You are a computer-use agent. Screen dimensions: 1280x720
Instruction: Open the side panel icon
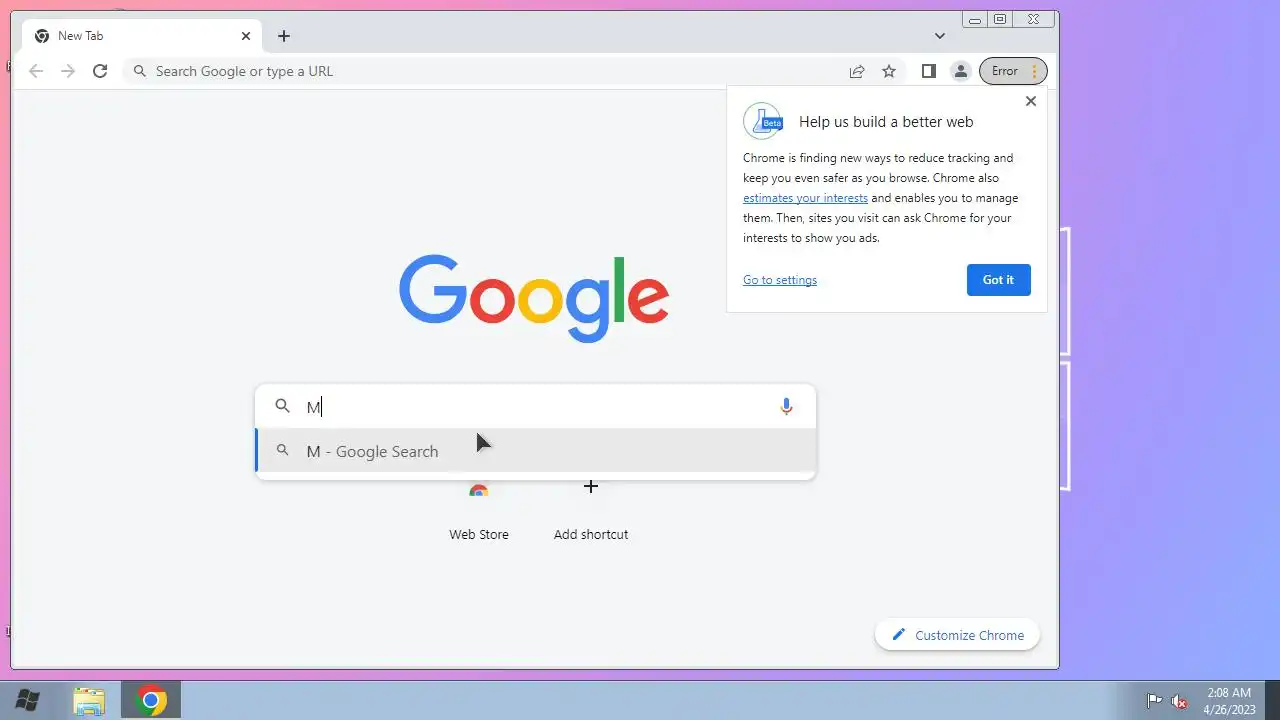(928, 71)
